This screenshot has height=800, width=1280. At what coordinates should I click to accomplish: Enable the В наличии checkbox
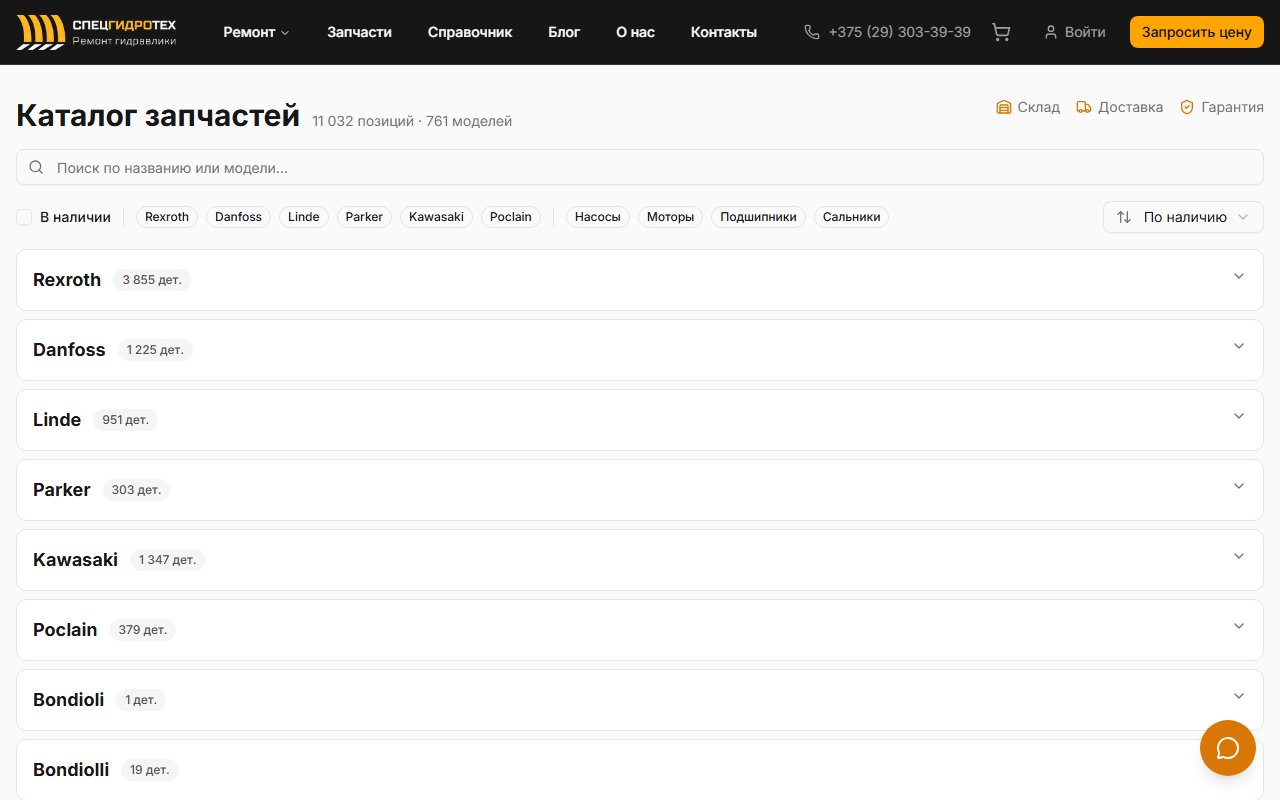click(x=24, y=217)
